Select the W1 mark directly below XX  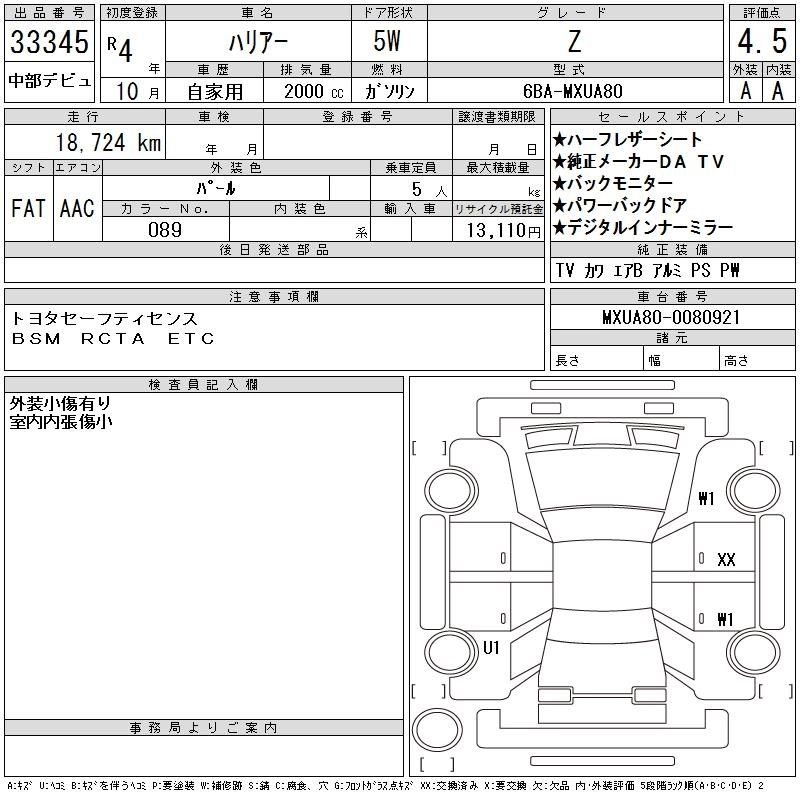pyautogui.click(x=725, y=618)
